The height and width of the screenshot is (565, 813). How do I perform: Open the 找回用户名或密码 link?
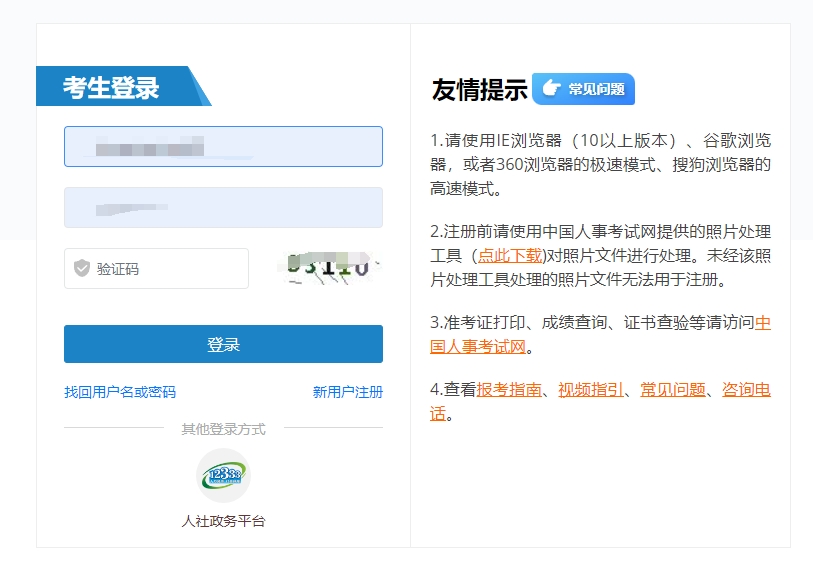[x=120, y=392]
